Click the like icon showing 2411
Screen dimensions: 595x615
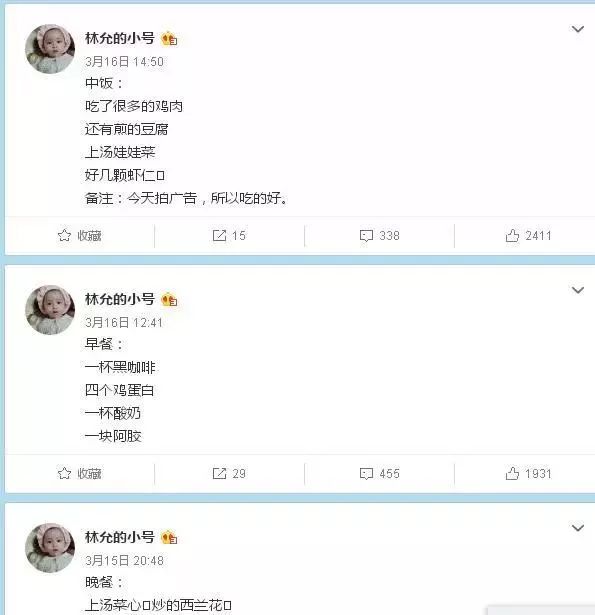(x=512, y=236)
